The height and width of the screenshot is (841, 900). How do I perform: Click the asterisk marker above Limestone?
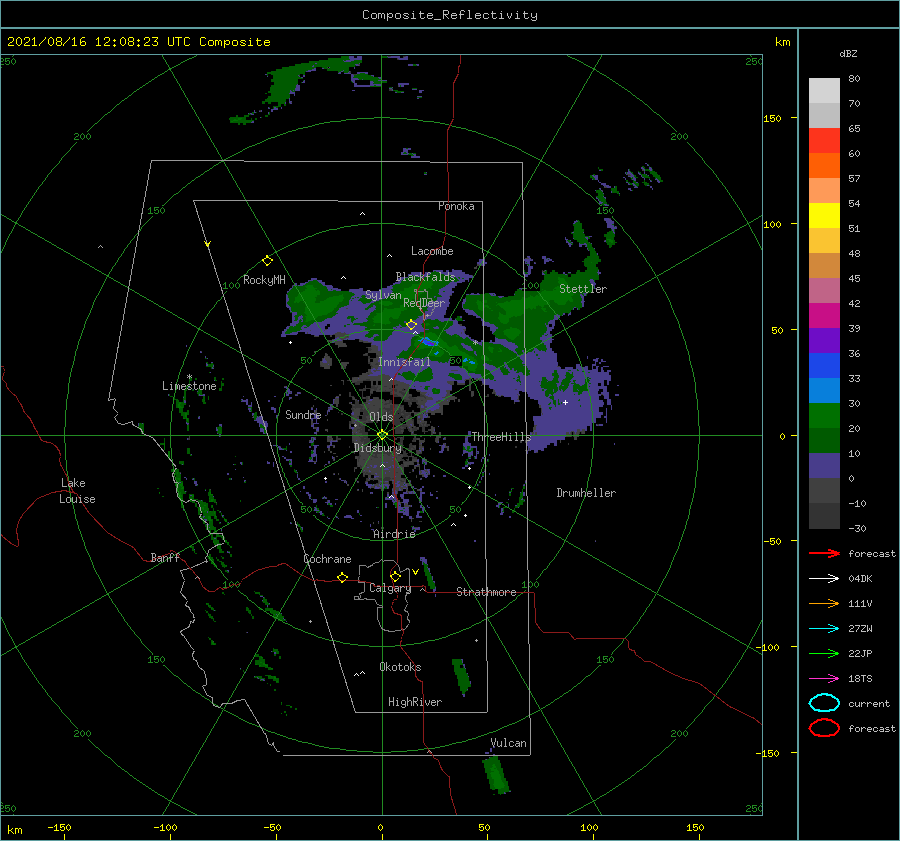tap(189, 377)
